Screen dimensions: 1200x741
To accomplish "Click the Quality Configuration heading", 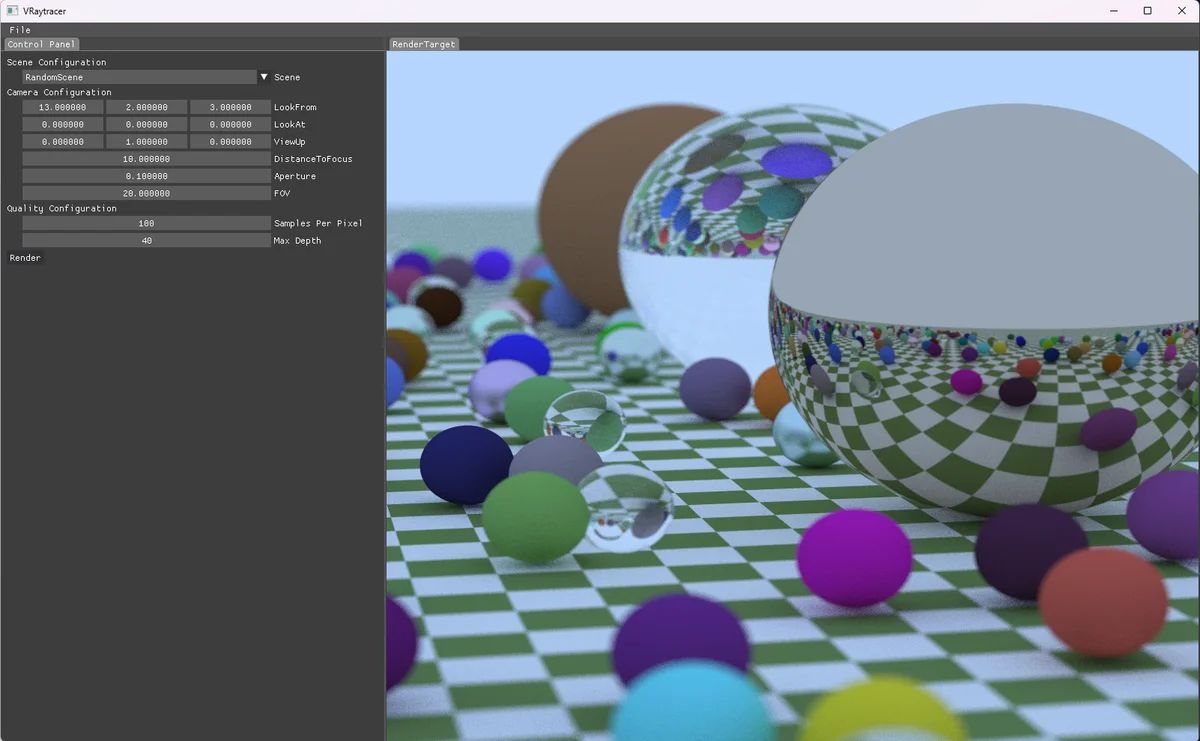I will point(61,208).
